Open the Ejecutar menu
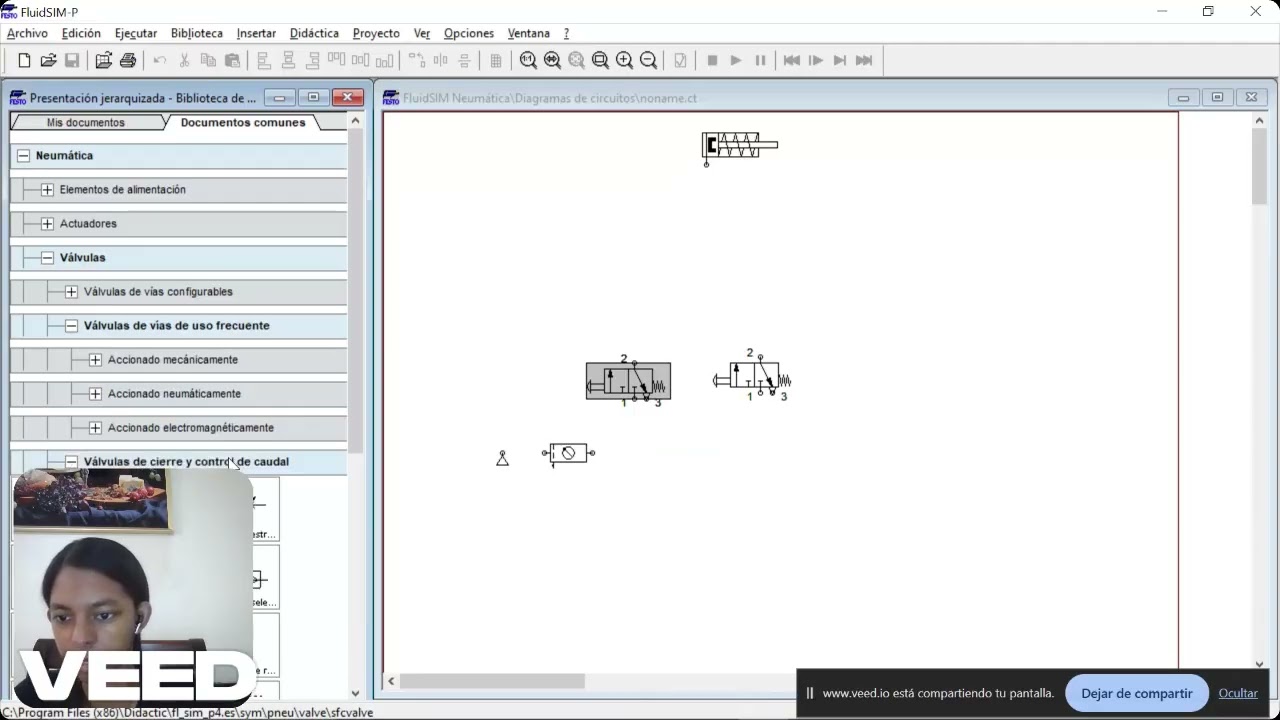 (x=136, y=33)
